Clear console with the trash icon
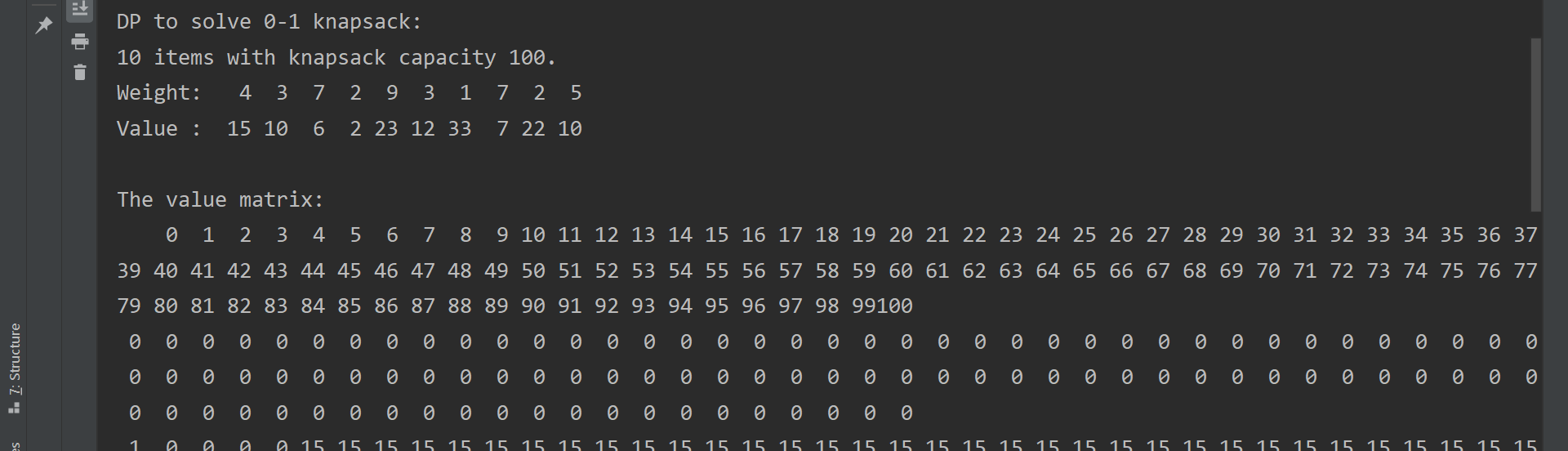This screenshot has width=1568, height=451. pos(79,72)
